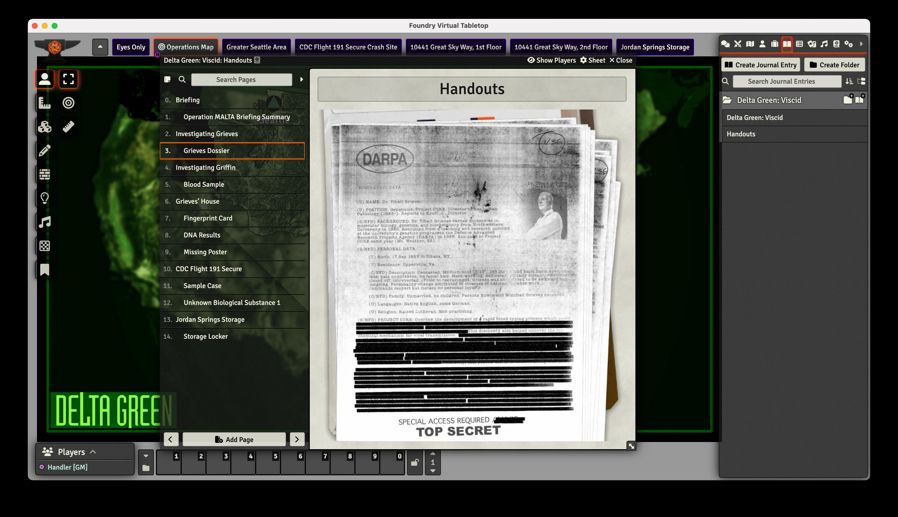Toggle journal sort mode icon

[x=849, y=81]
